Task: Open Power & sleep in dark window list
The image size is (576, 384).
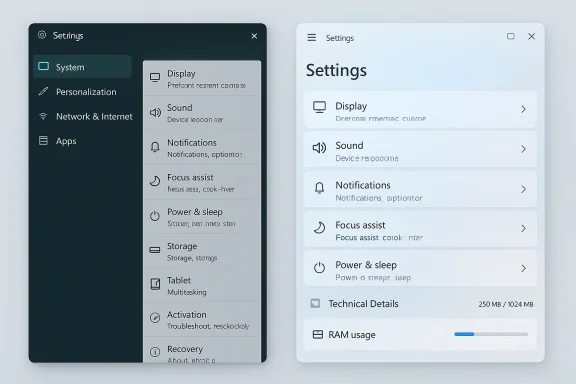Action: (x=202, y=217)
